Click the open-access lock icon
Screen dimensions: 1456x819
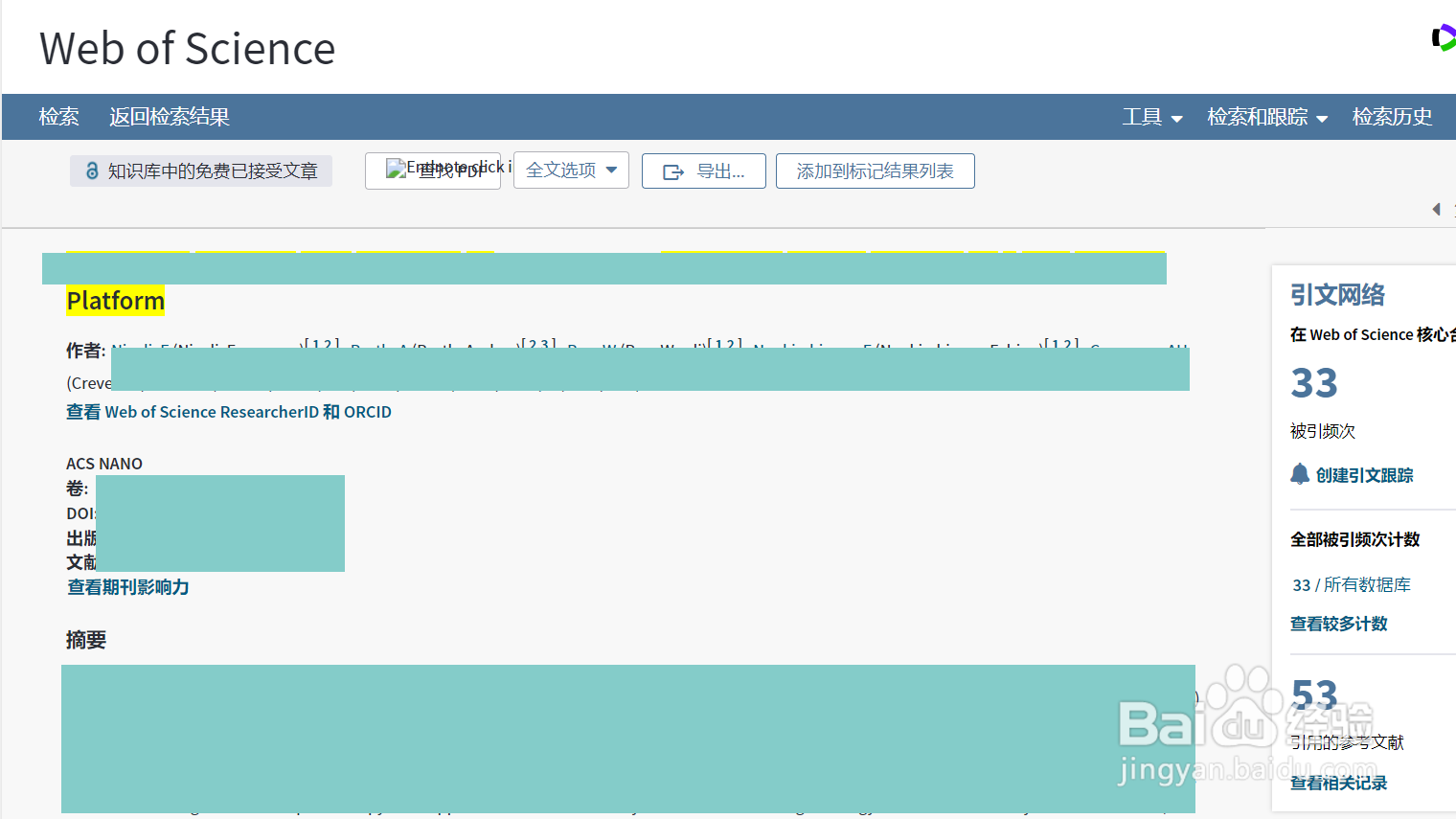[92, 171]
